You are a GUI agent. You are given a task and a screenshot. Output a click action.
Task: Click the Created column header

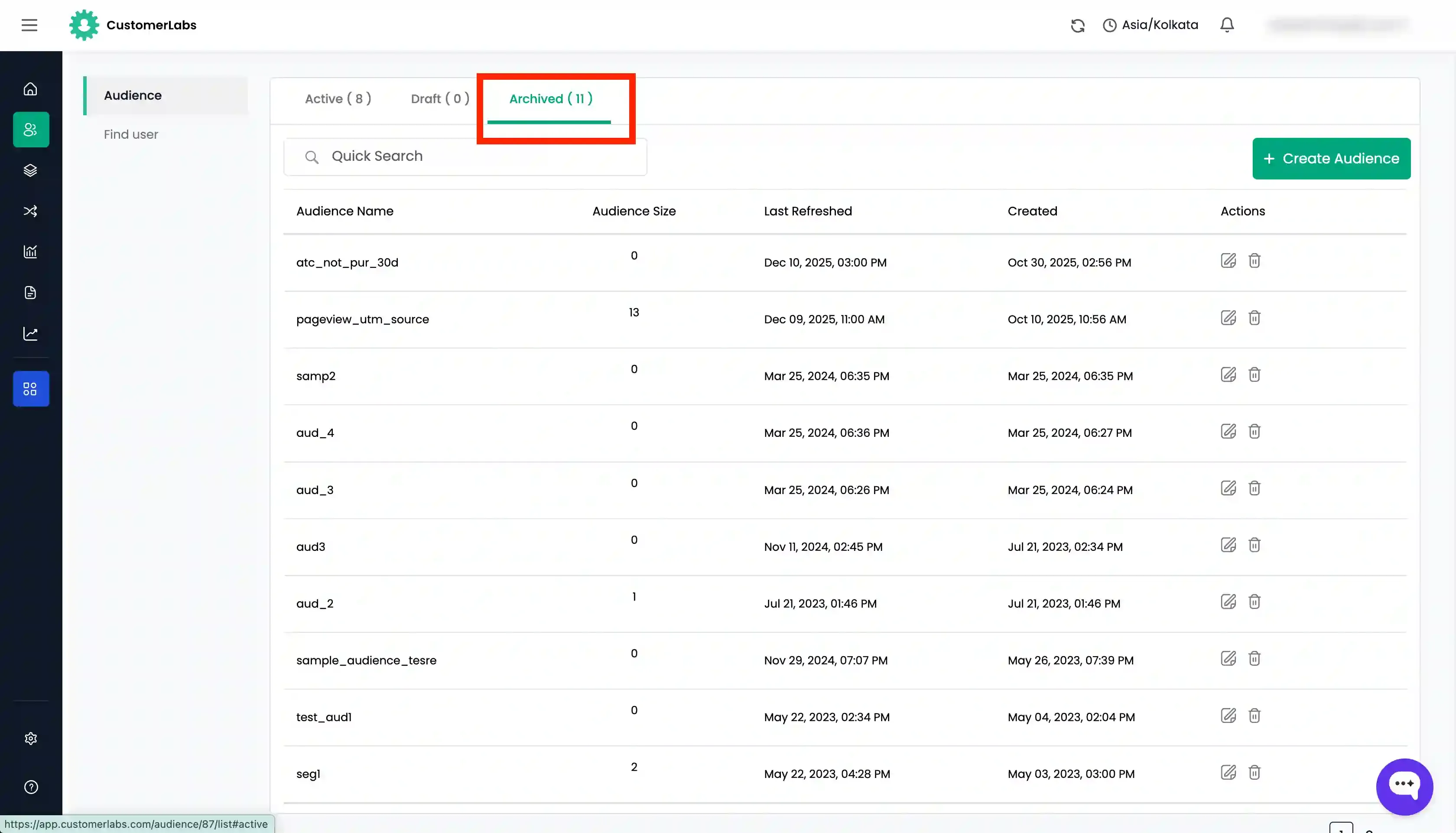point(1032,211)
